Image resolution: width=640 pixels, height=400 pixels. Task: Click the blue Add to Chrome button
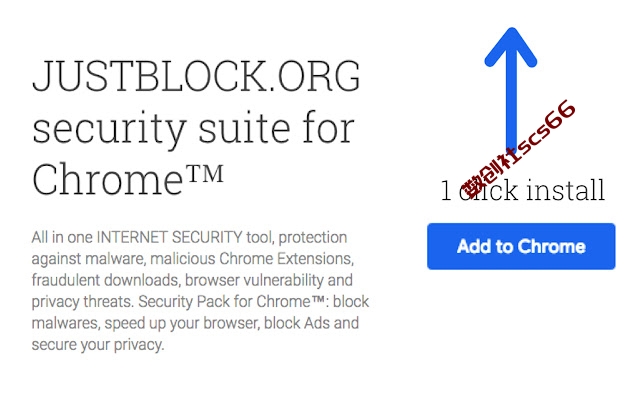pos(521,246)
